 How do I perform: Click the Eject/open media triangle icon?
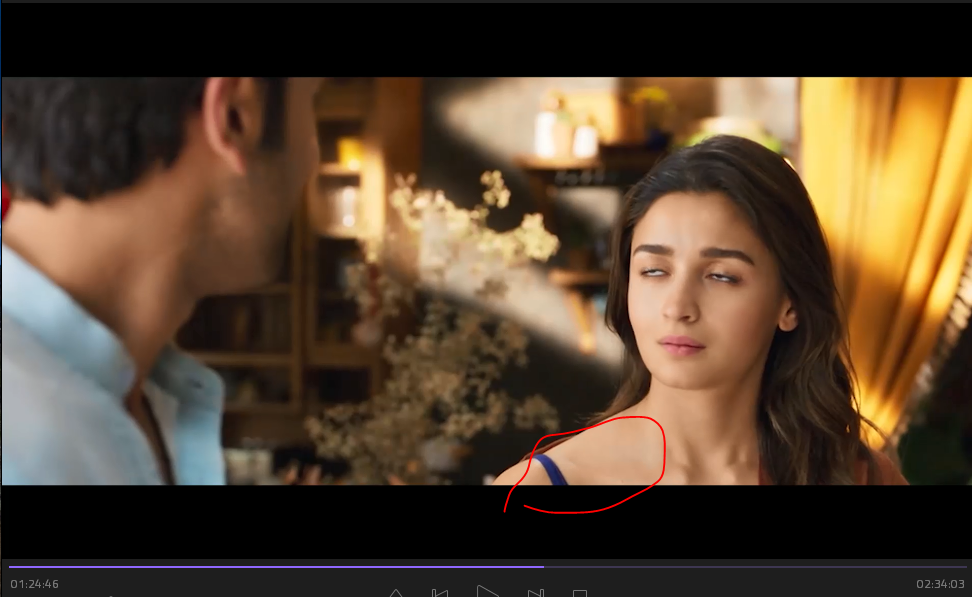(x=396, y=593)
